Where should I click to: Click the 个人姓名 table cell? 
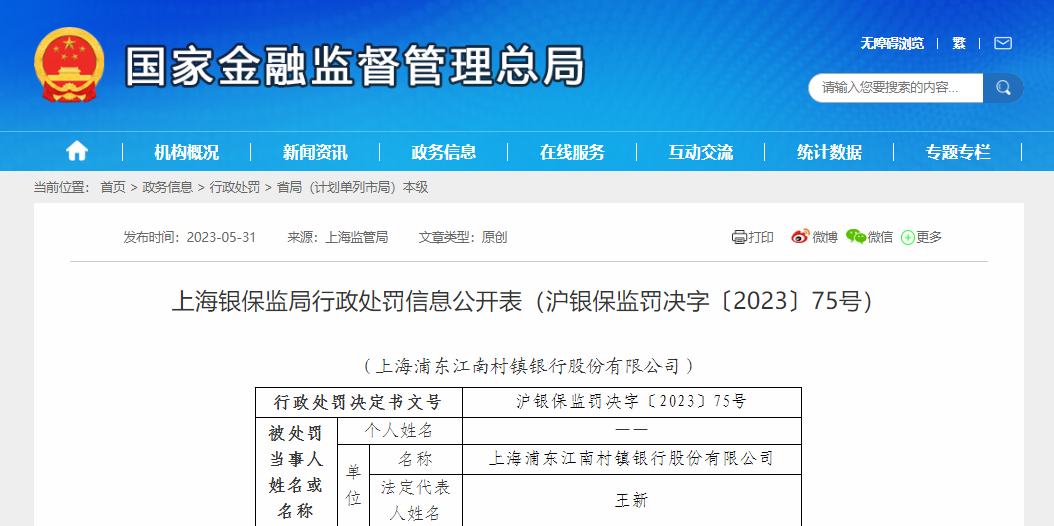click(400, 431)
